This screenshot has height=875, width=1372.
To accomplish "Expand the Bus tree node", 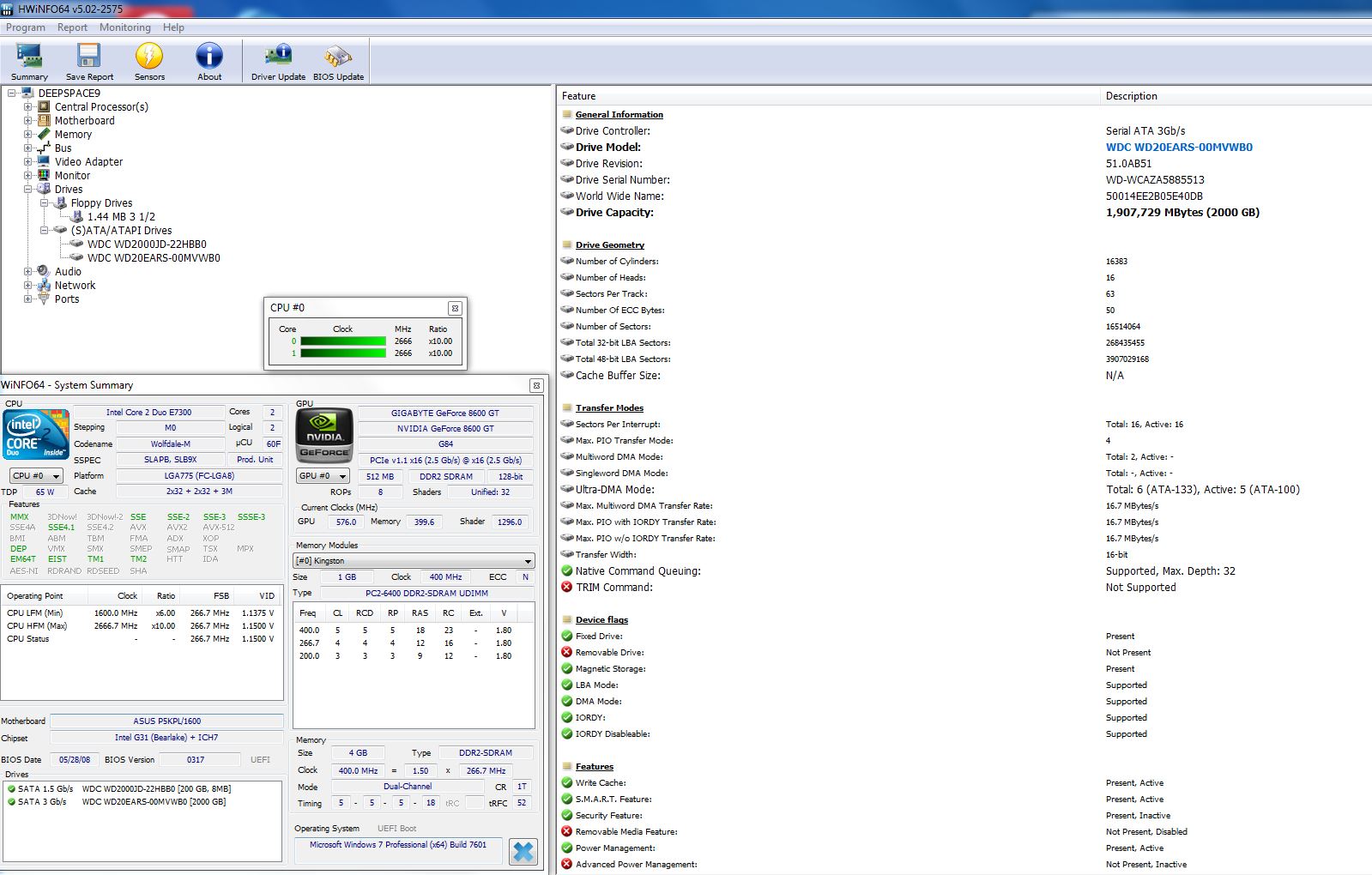I will pyautogui.click(x=28, y=148).
